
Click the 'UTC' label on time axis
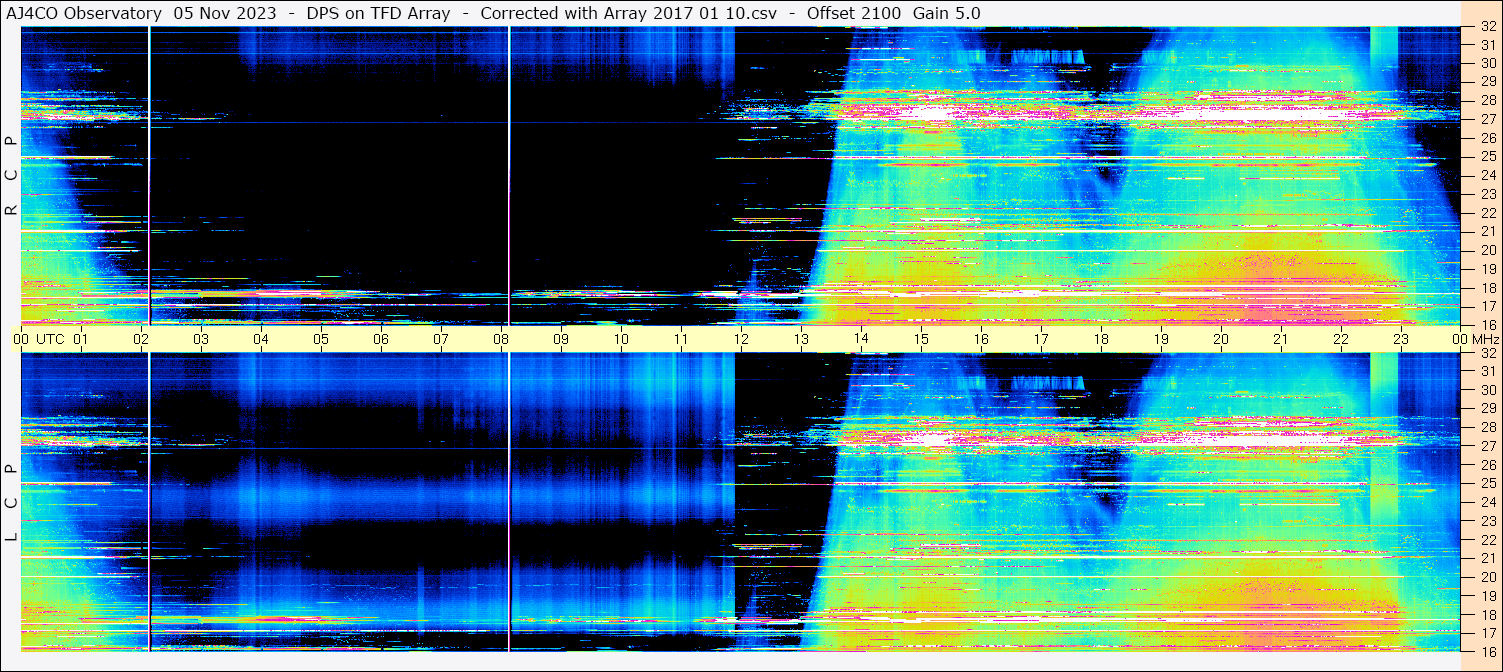[50, 339]
